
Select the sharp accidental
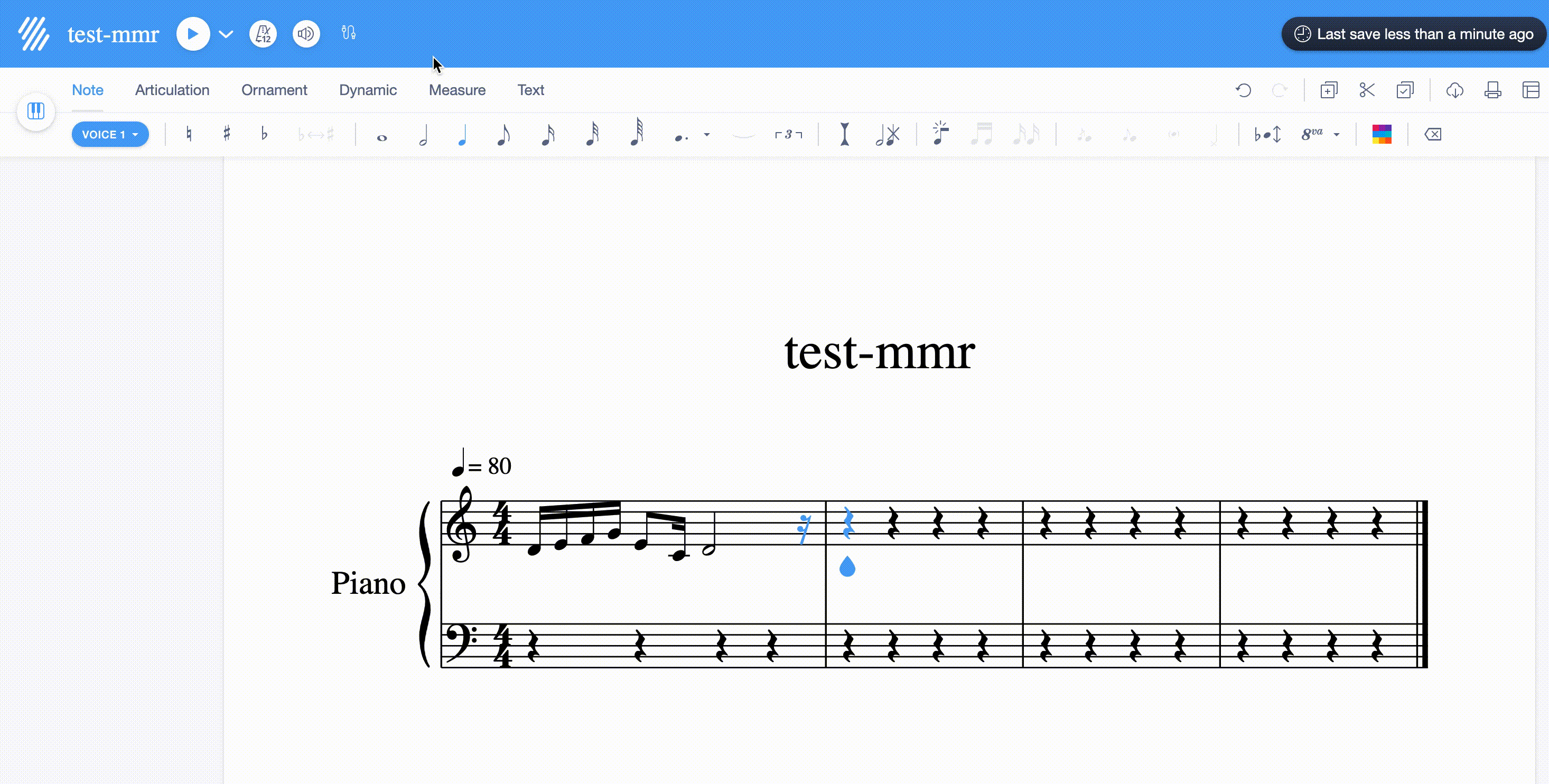pyautogui.click(x=227, y=134)
